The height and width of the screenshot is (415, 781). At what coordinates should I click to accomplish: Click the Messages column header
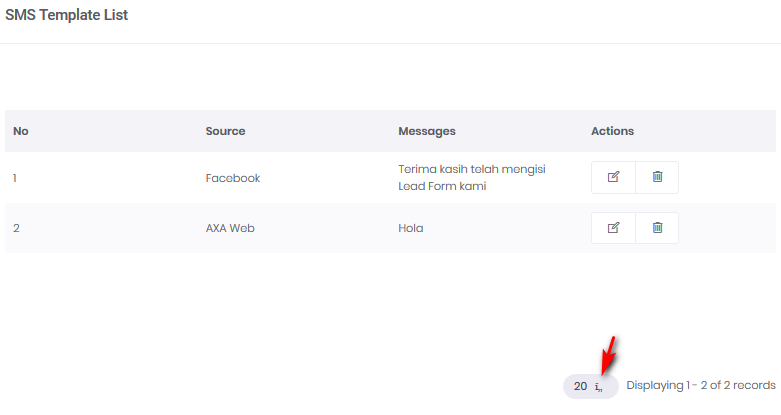pyautogui.click(x=427, y=131)
